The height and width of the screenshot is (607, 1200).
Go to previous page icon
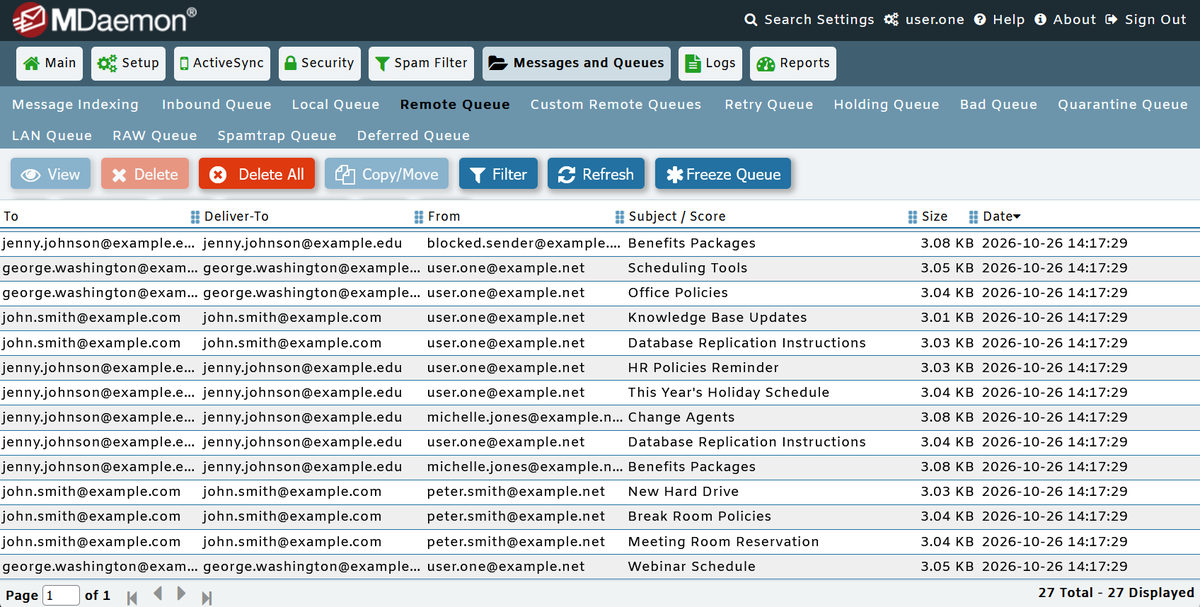click(x=157, y=594)
